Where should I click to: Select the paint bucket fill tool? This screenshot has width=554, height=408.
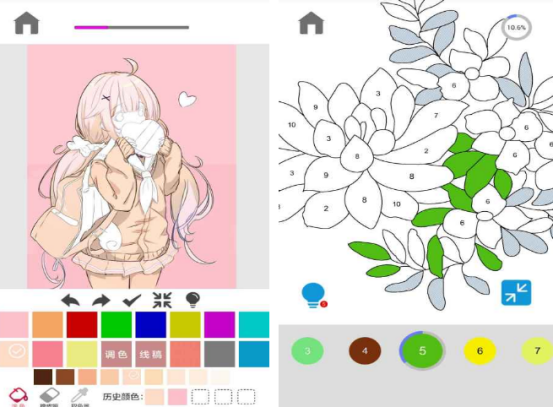18,397
